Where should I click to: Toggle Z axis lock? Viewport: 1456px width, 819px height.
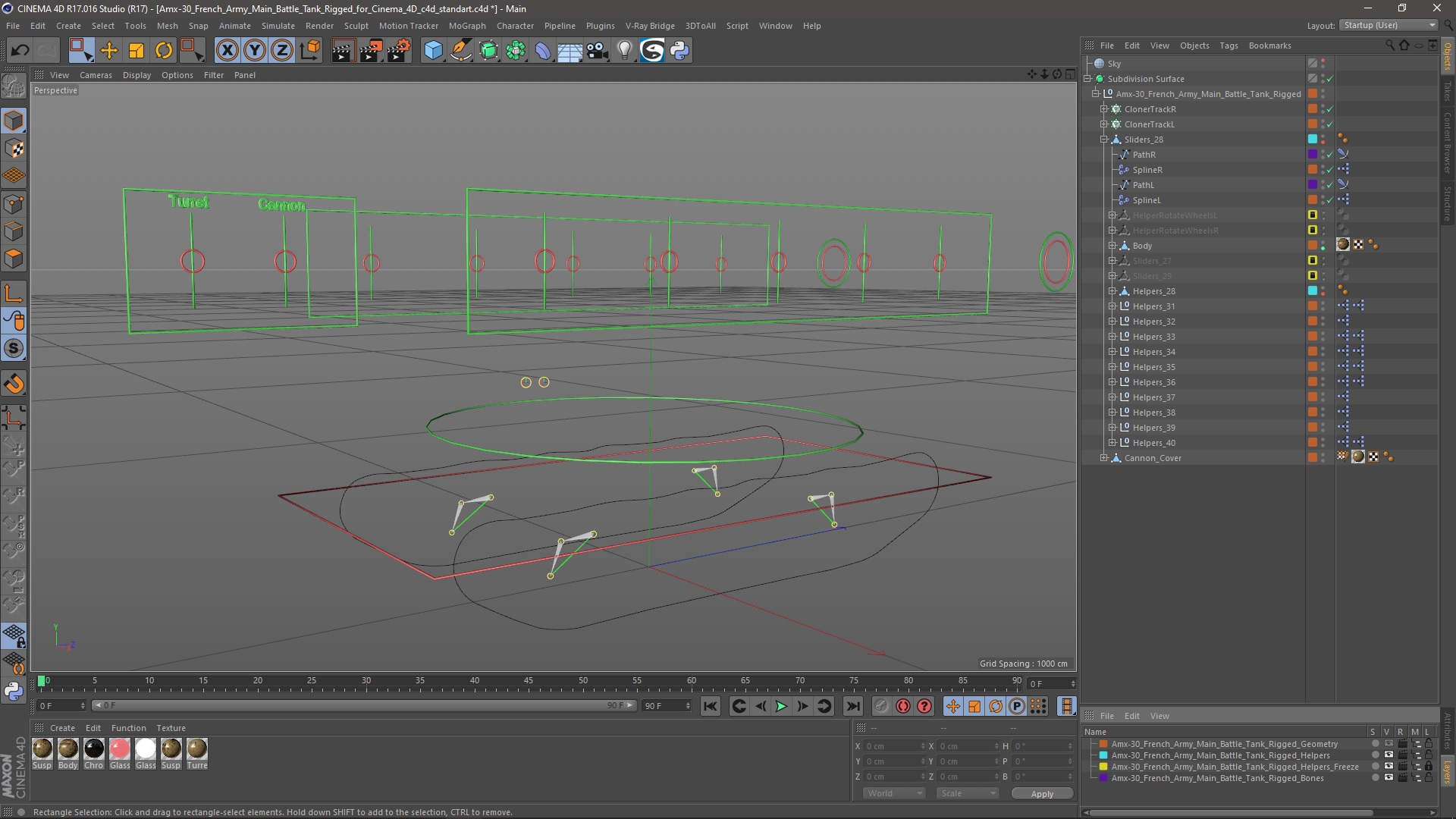coord(282,51)
